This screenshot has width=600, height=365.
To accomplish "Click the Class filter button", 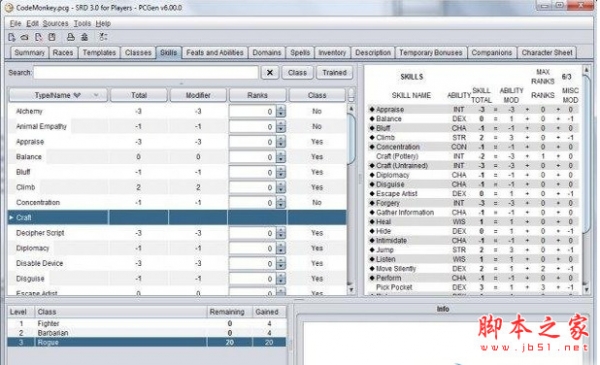I will click(297, 73).
